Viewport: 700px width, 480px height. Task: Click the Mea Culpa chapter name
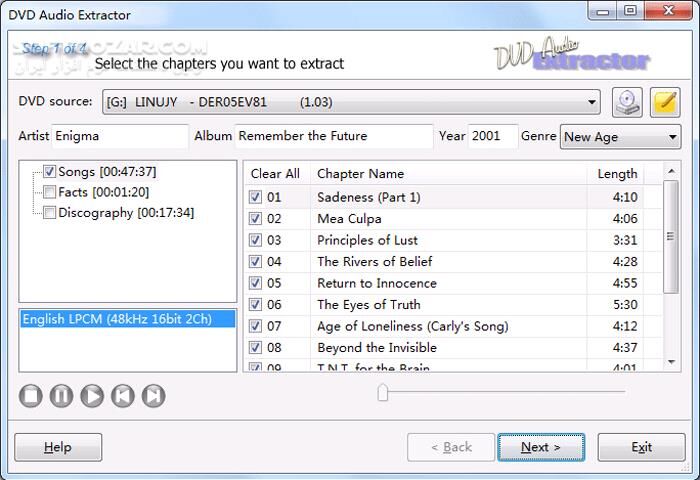point(349,218)
